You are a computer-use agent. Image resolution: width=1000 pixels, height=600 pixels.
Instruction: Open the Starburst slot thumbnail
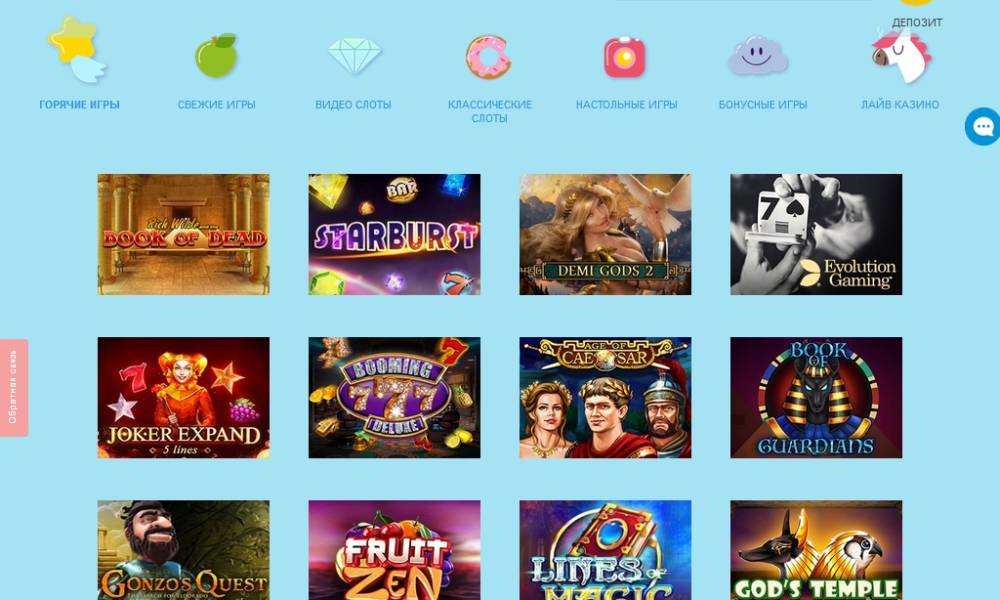(x=394, y=235)
